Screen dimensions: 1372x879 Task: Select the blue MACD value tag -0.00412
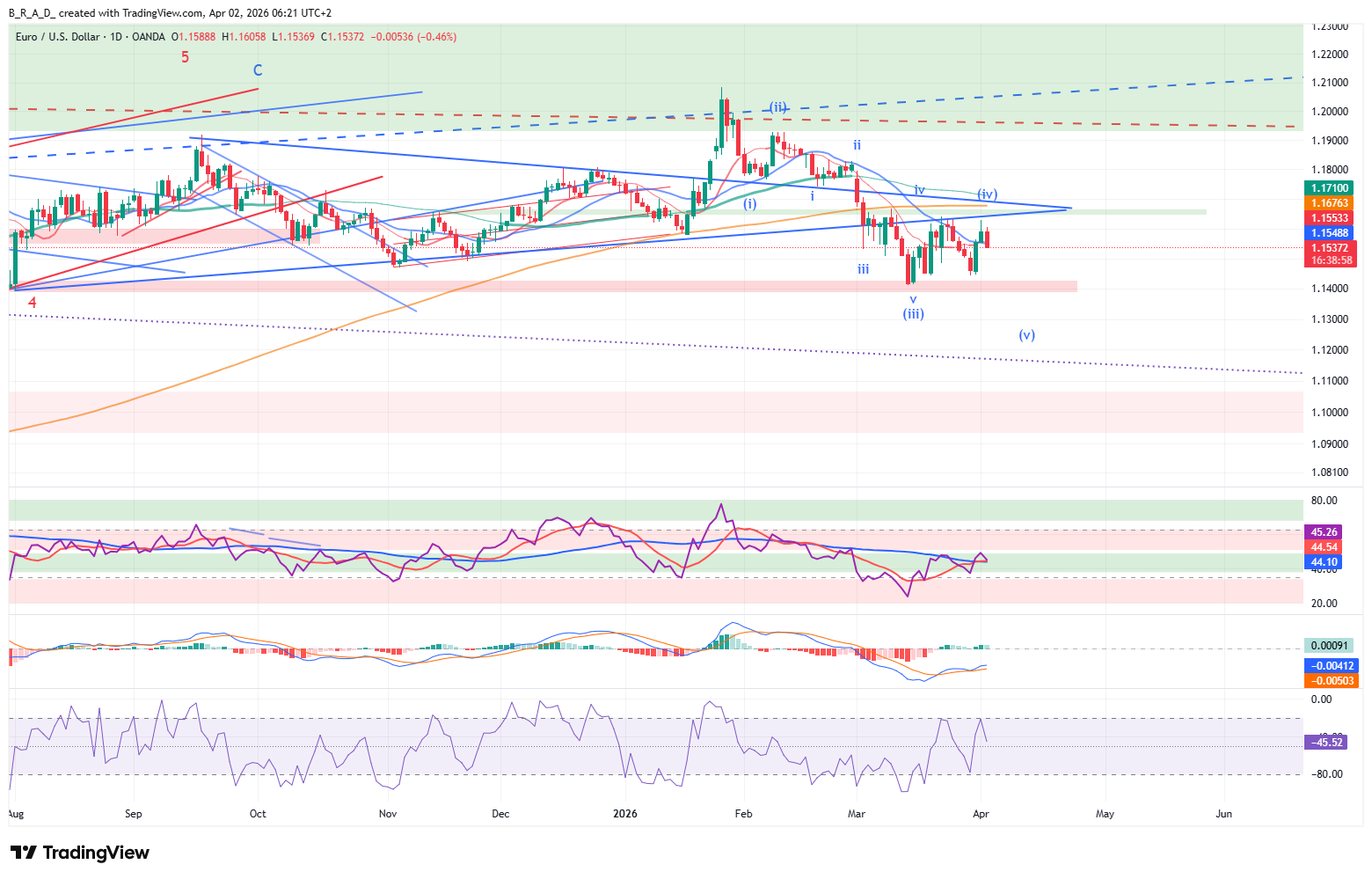[1332, 666]
